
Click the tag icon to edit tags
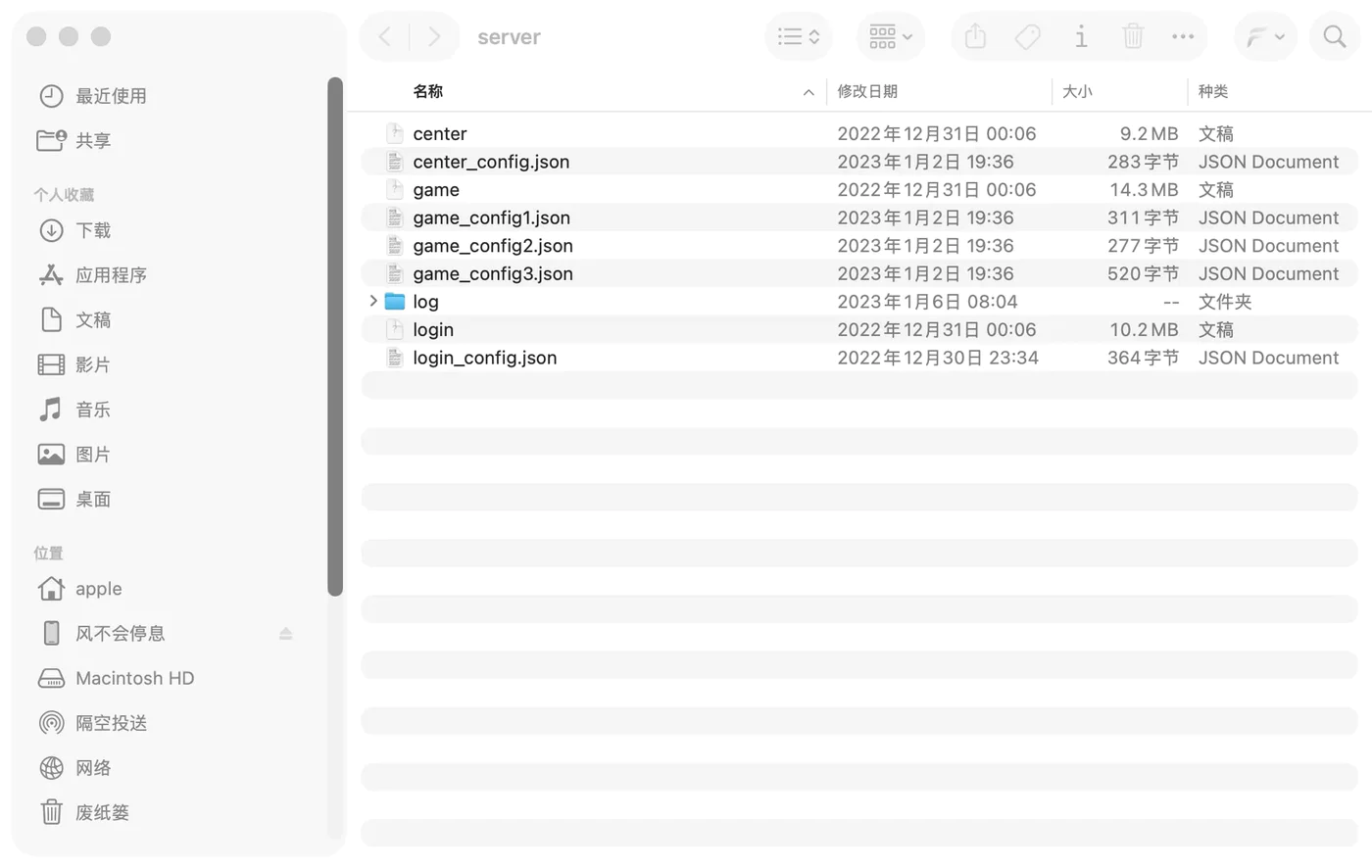tap(1027, 37)
